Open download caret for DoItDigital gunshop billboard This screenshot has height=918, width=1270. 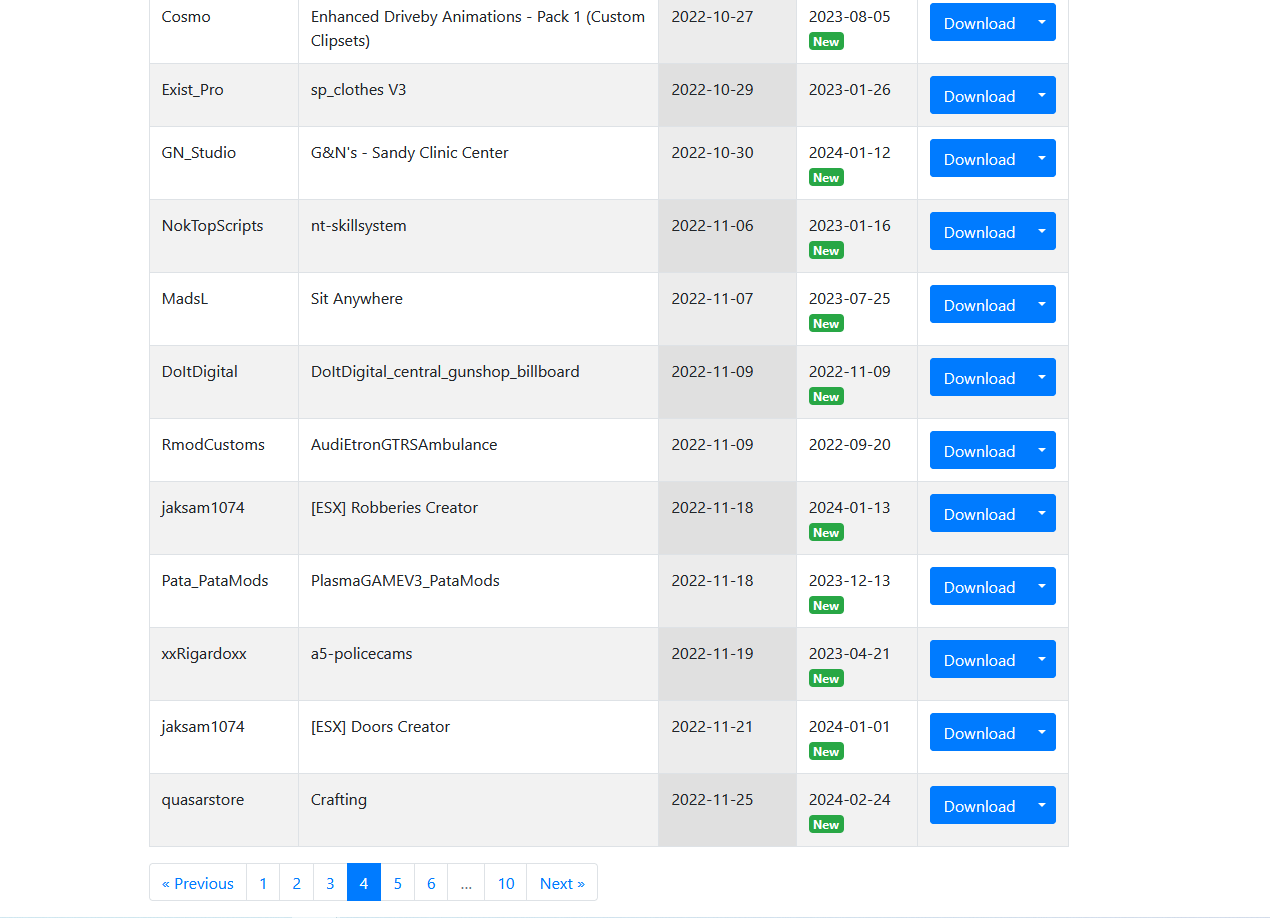(x=1042, y=377)
